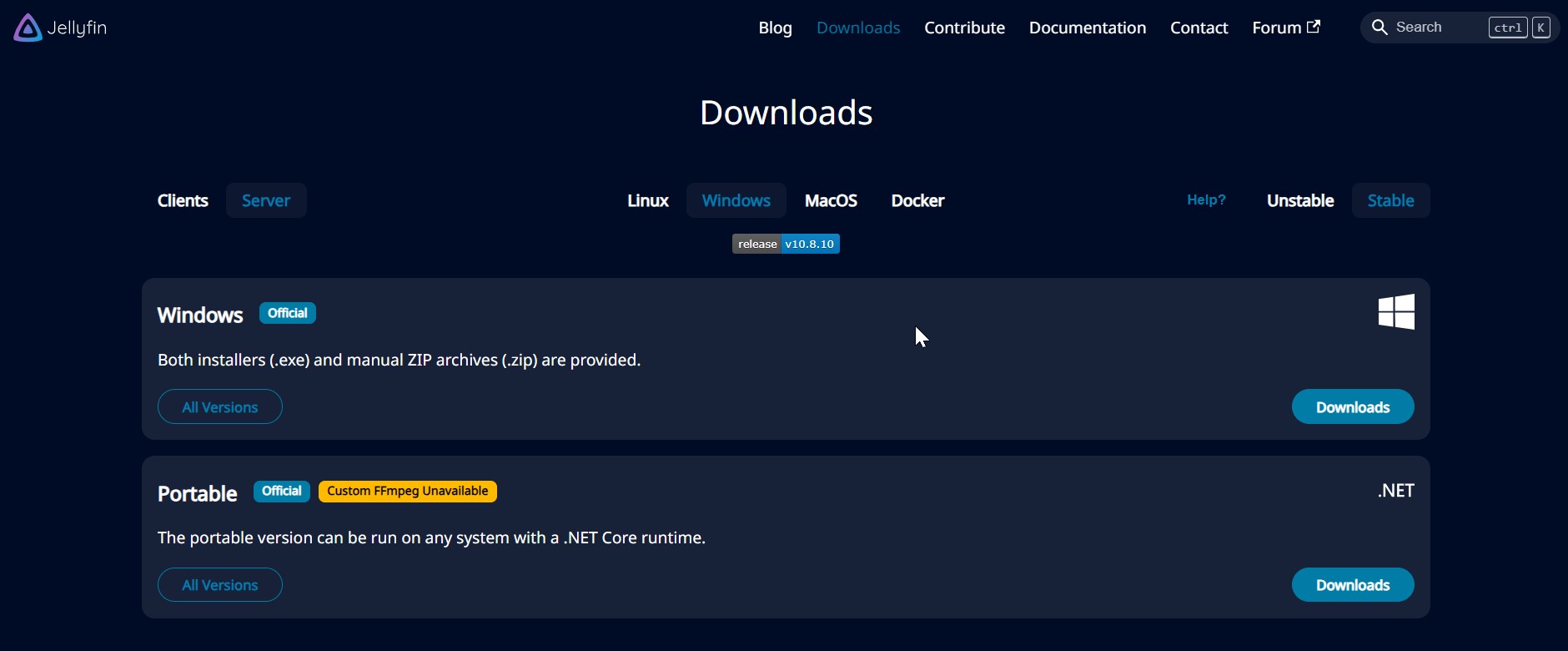This screenshot has width=1568, height=651.
Task: Open the Help? link
Action: tap(1206, 200)
